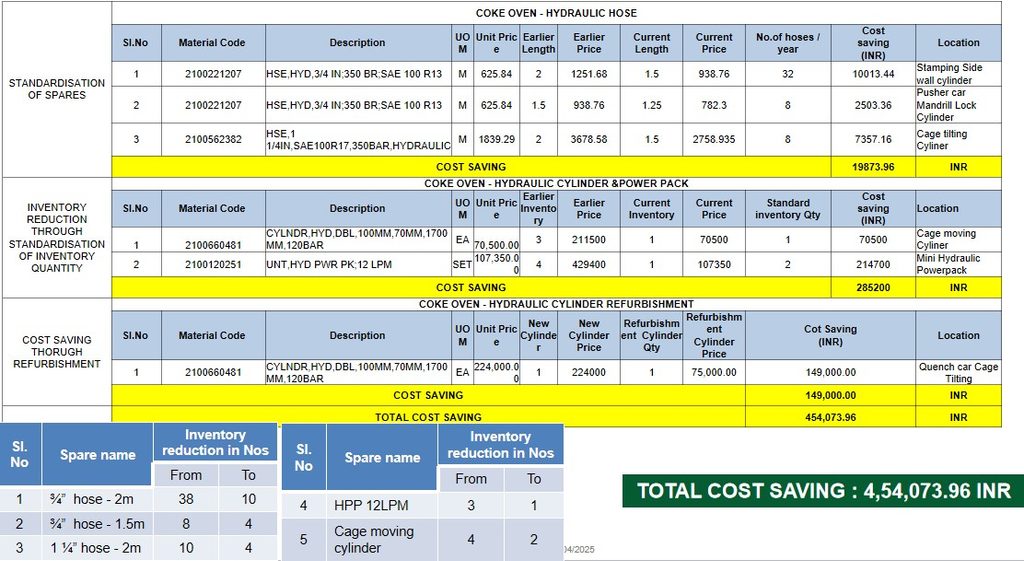The height and width of the screenshot is (561, 1024).
Task: Select the 'STANDARDISATION OF SPARES' side label
Action: pyautogui.click(x=57, y=89)
